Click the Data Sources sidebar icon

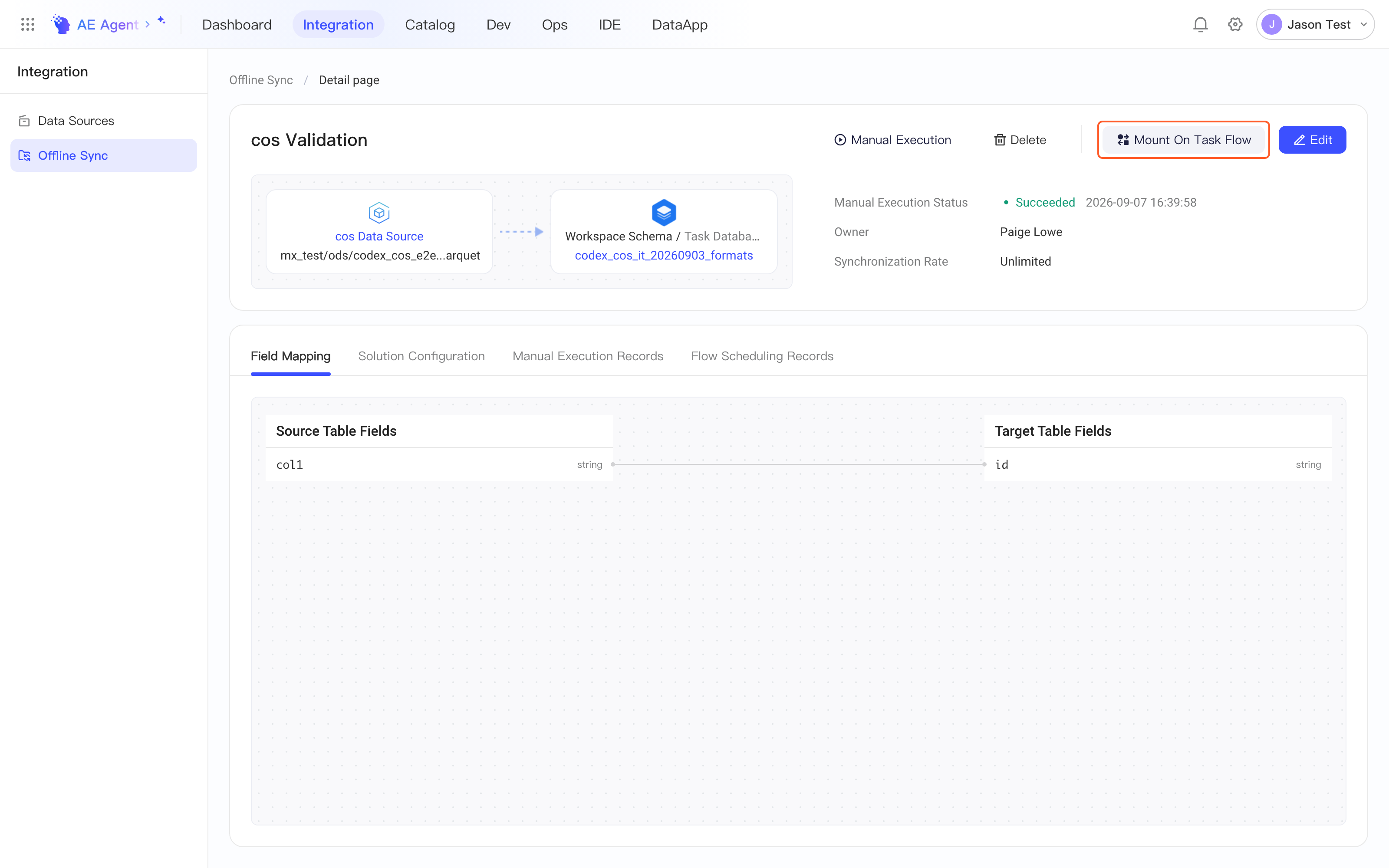point(24,121)
